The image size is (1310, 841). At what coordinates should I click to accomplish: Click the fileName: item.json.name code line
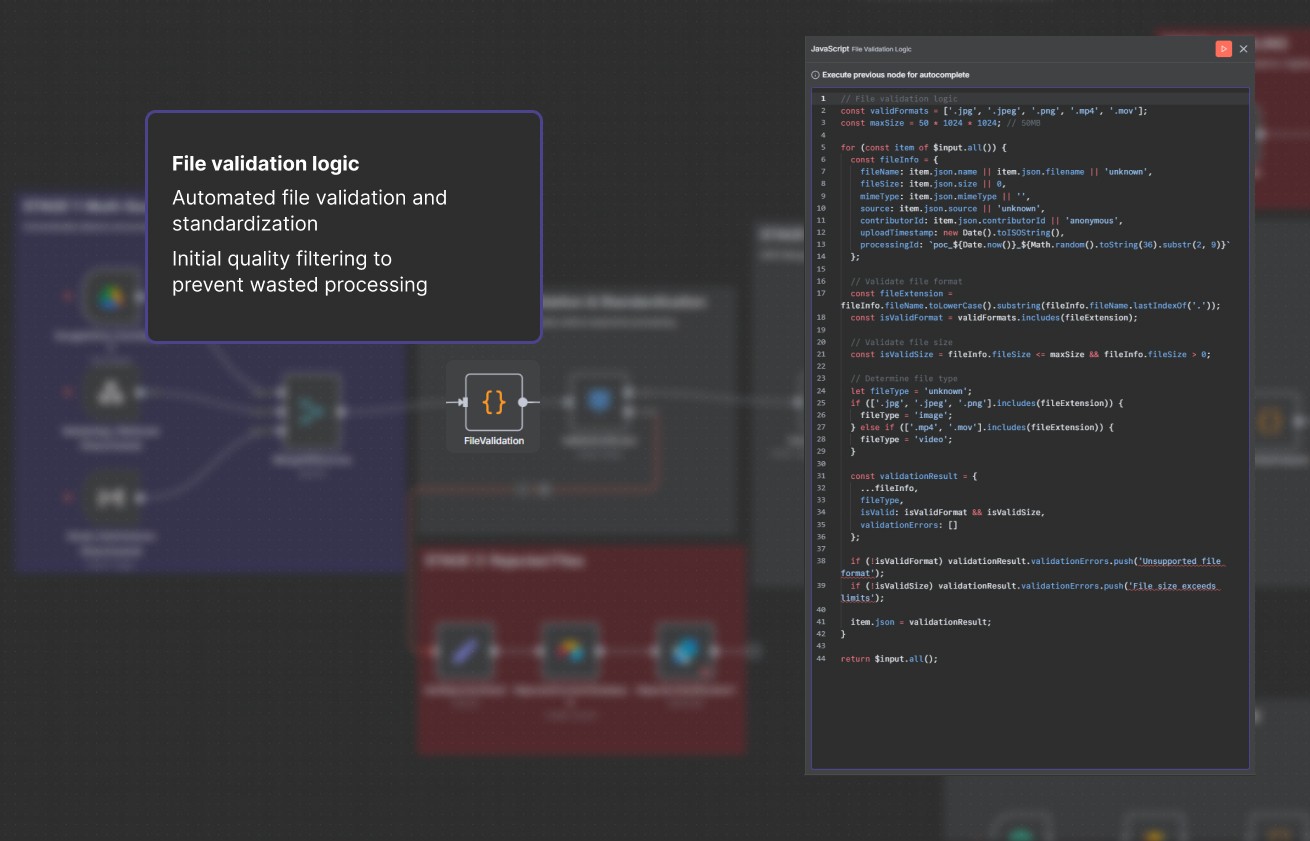point(1006,172)
